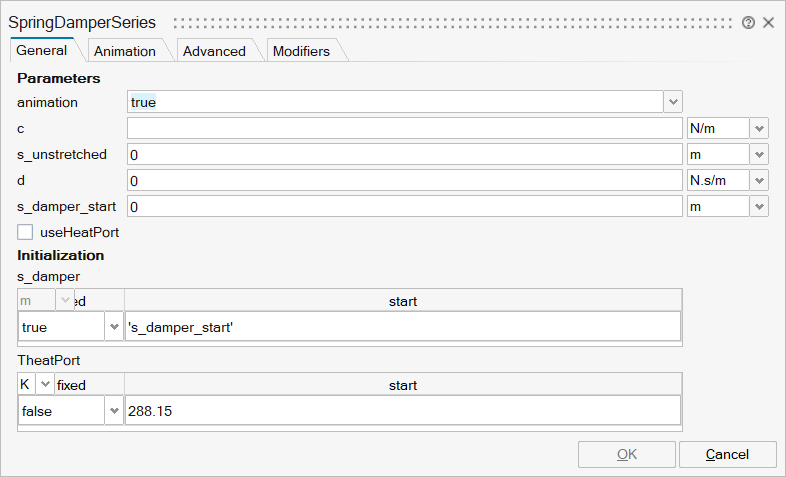Click the help question mark icon
This screenshot has width=786, height=477.
click(748, 22)
